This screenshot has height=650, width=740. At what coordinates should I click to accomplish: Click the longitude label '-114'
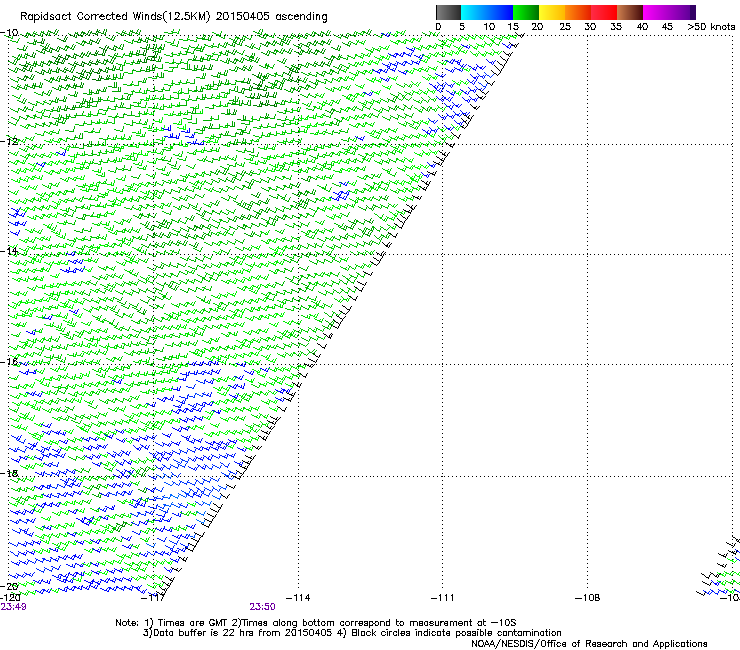tap(298, 598)
